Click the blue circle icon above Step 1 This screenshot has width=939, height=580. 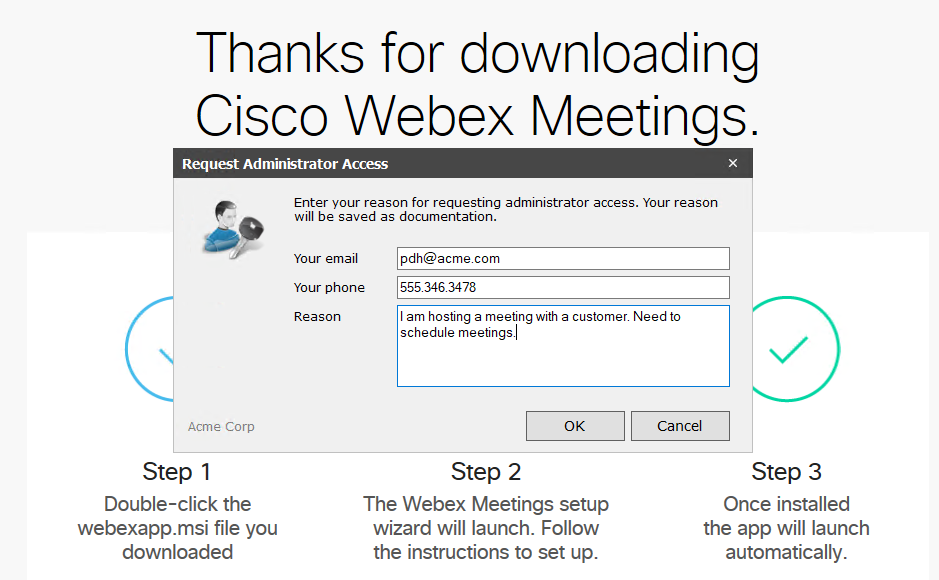point(150,349)
